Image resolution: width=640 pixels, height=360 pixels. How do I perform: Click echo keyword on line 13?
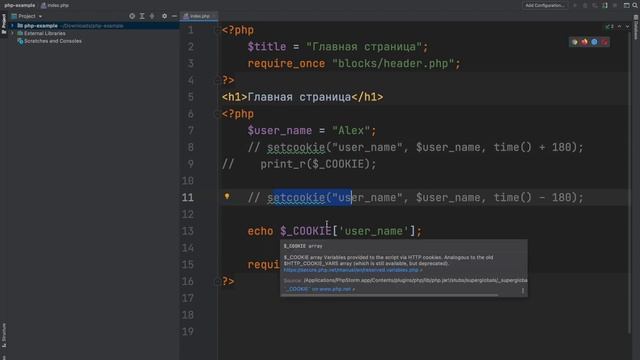[260, 231]
